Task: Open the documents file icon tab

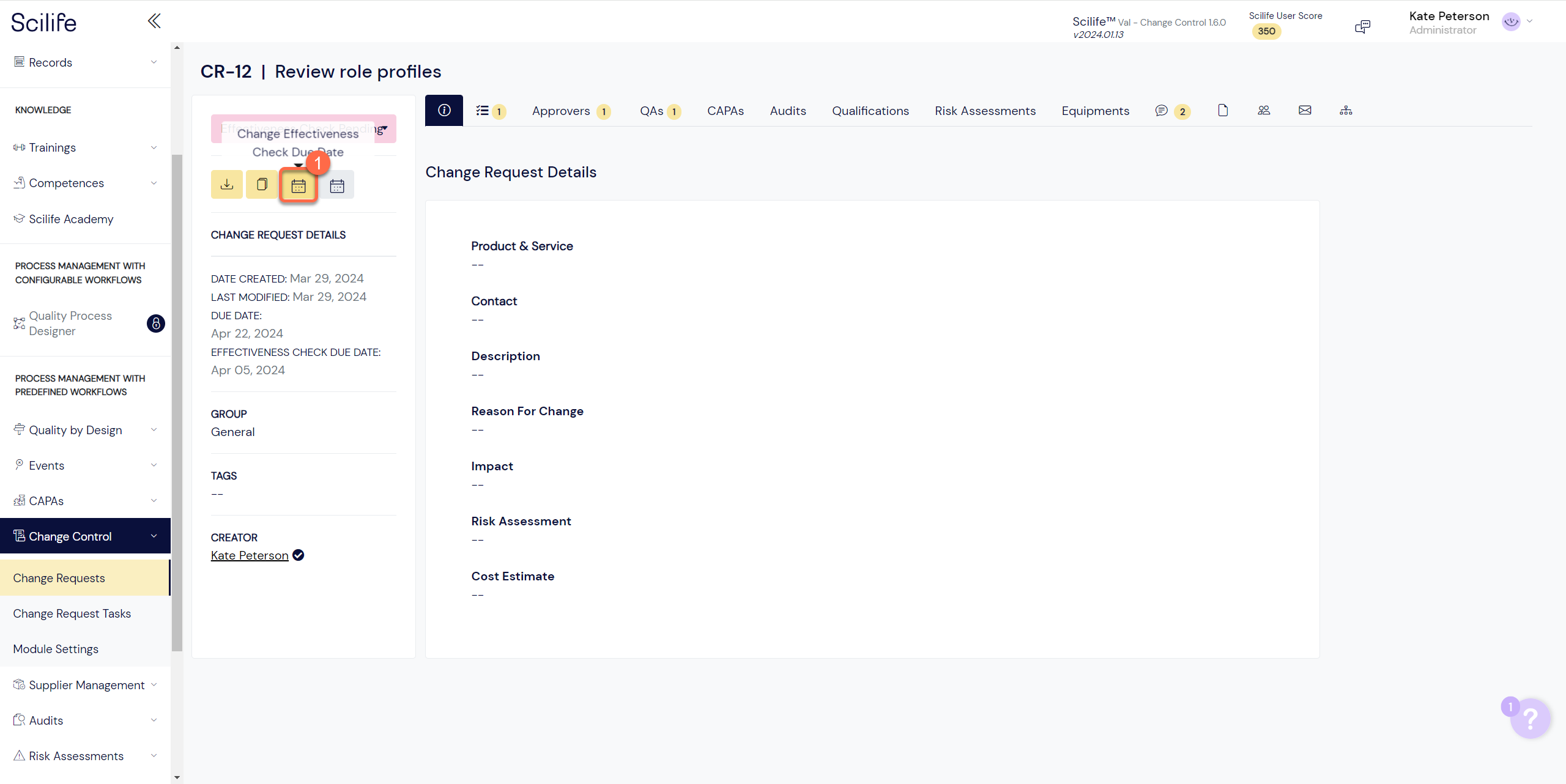Action: point(1223,111)
